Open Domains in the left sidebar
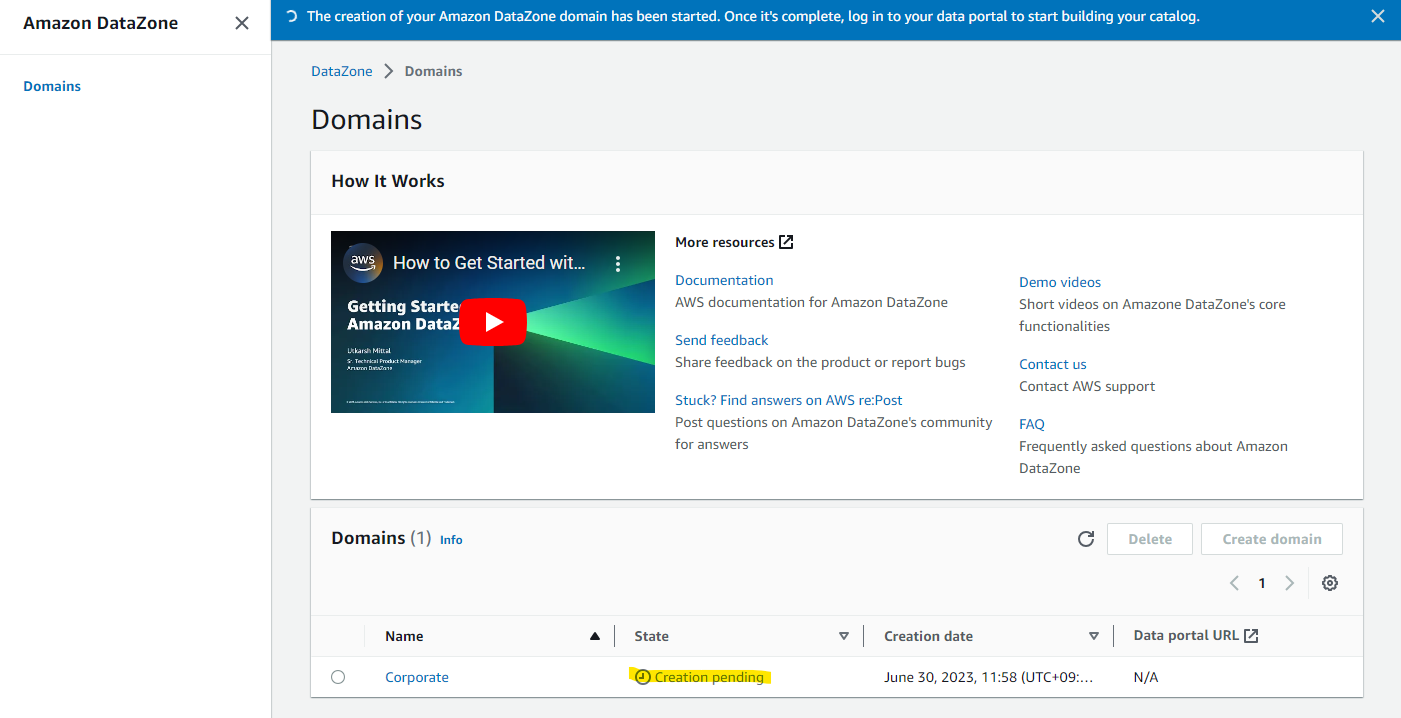The height and width of the screenshot is (718, 1401). (52, 86)
